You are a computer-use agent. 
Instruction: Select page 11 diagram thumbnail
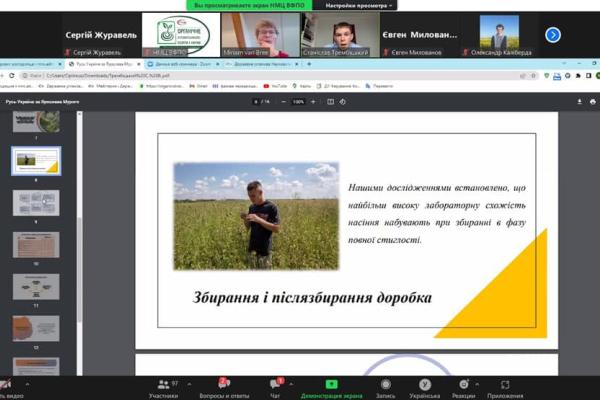pyautogui.click(x=36, y=286)
